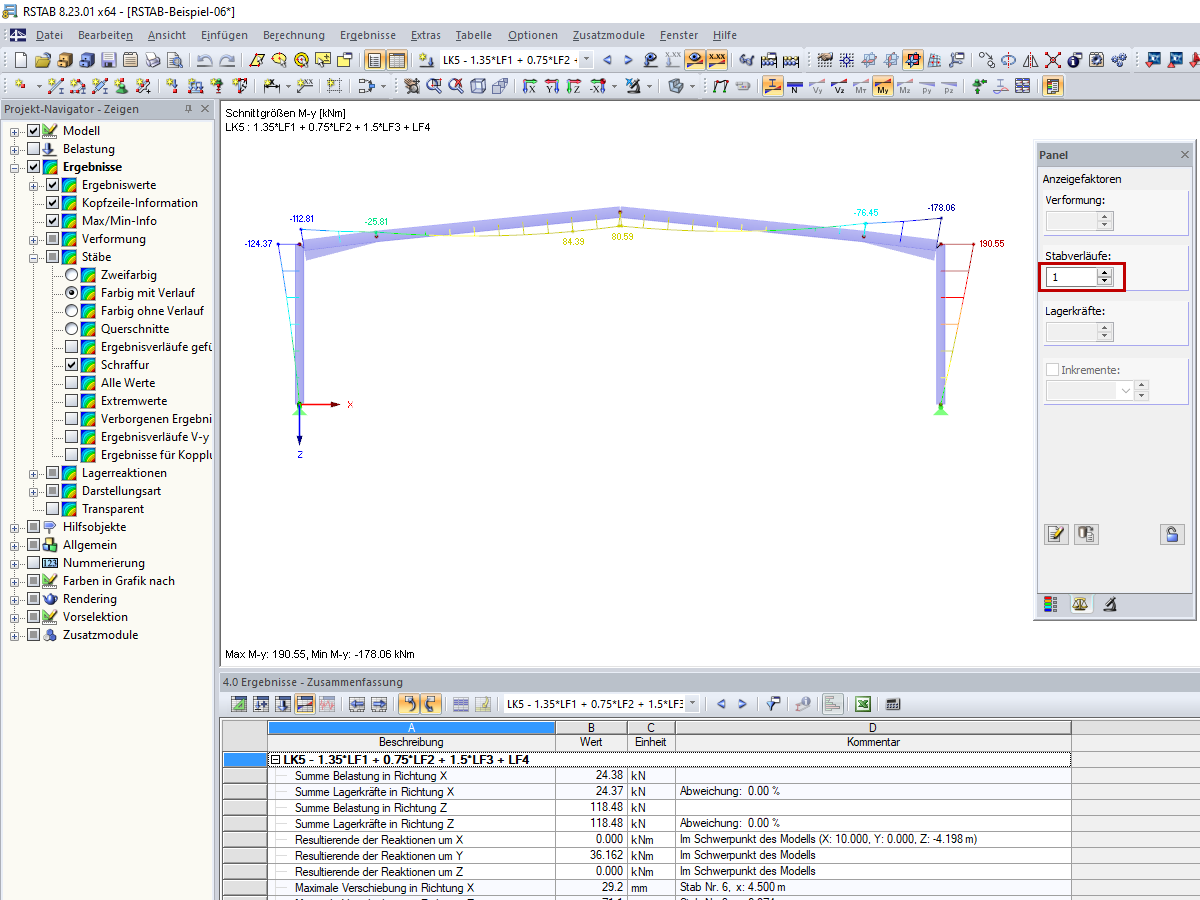Toggle show results eye icon
1200x900 pixels.
(695, 60)
